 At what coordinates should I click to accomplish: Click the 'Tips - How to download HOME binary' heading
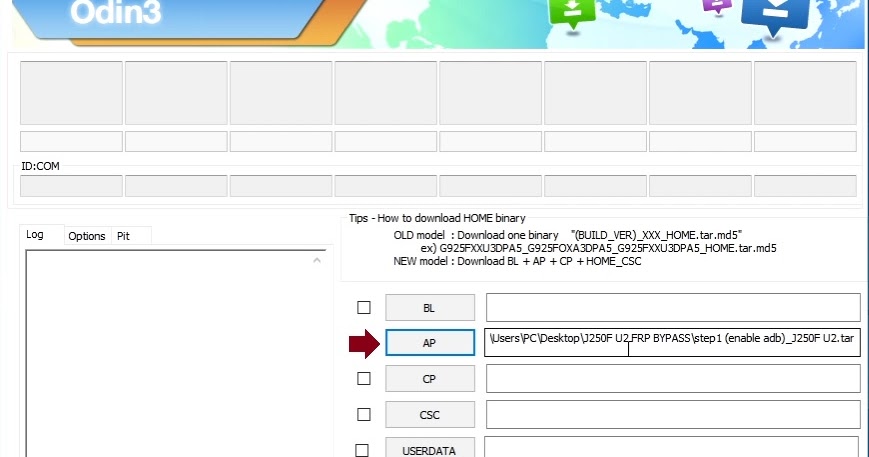[x=437, y=218]
